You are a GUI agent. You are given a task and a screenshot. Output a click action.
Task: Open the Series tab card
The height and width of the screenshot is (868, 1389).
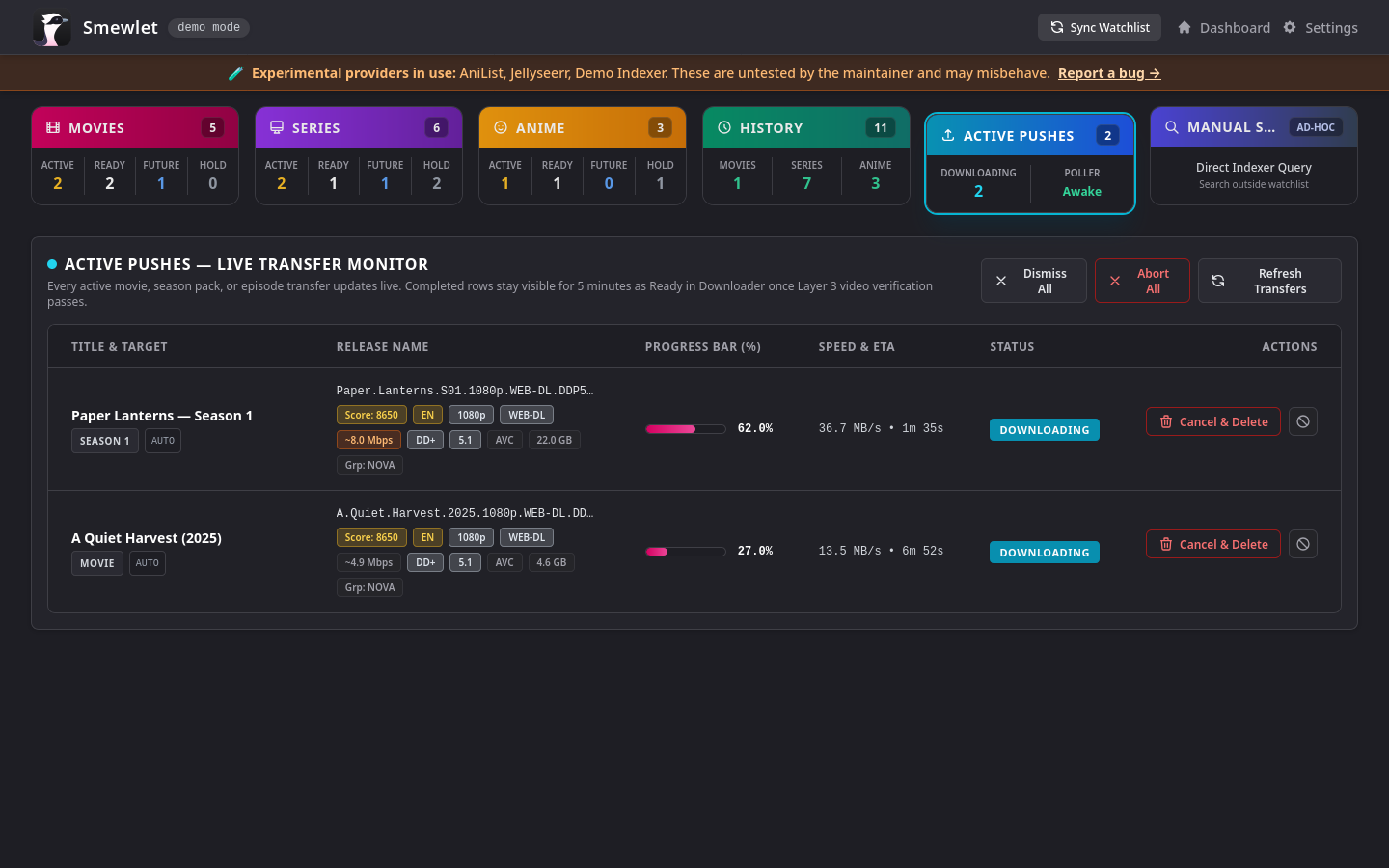click(359, 155)
